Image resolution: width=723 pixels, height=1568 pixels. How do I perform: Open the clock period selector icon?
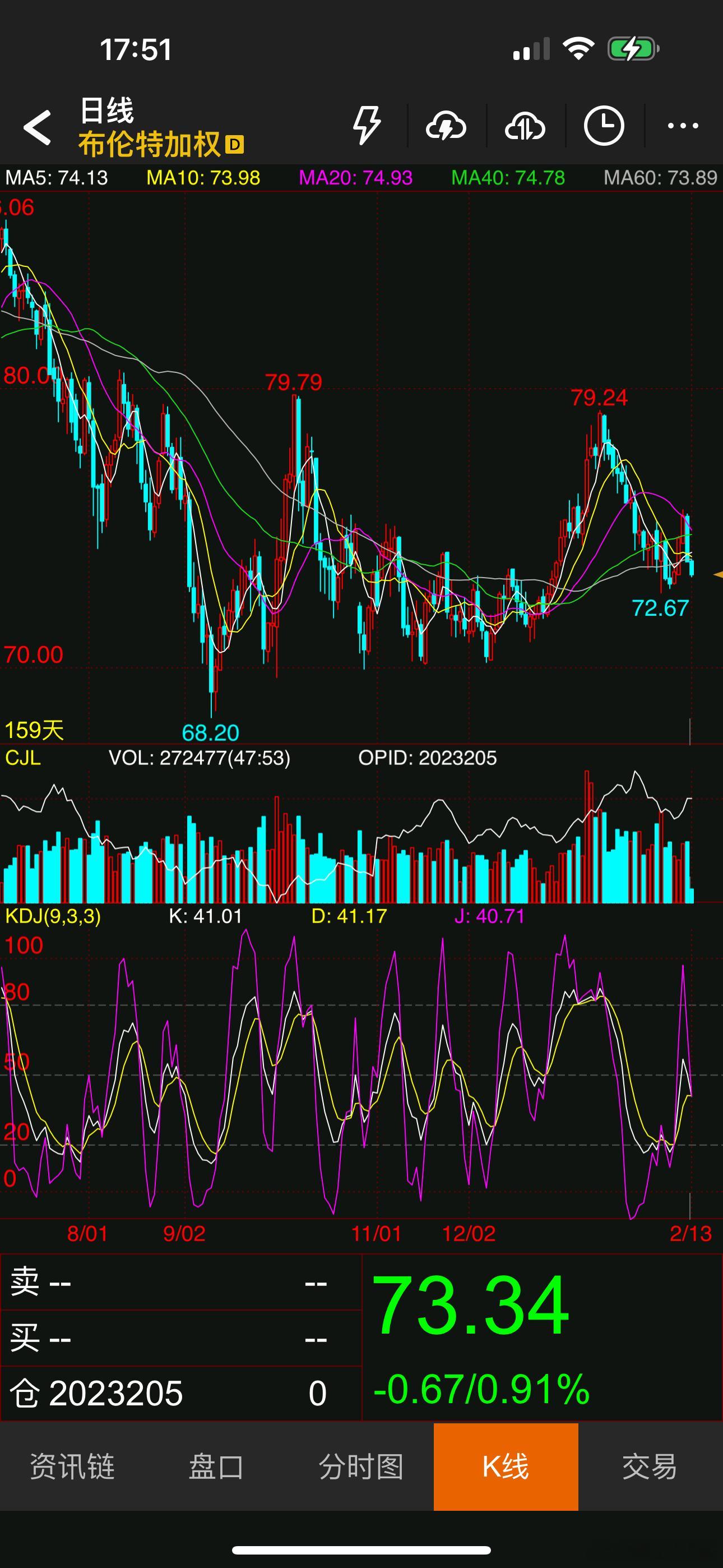tap(604, 126)
